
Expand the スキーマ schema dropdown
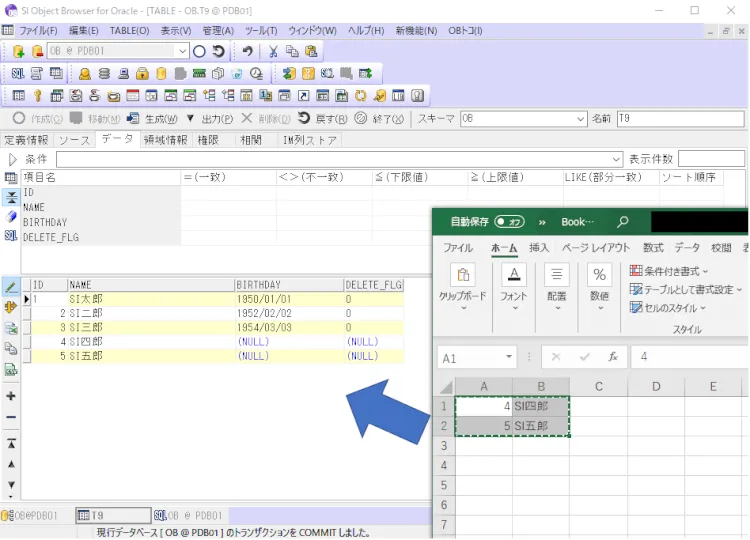point(581,119)
